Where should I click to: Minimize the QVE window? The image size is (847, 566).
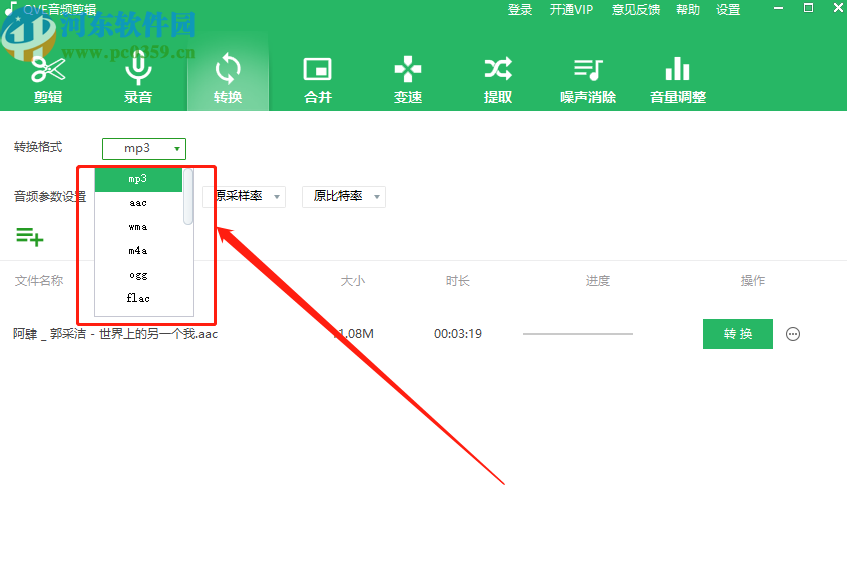pyautogui.click(x=778, y=8)
